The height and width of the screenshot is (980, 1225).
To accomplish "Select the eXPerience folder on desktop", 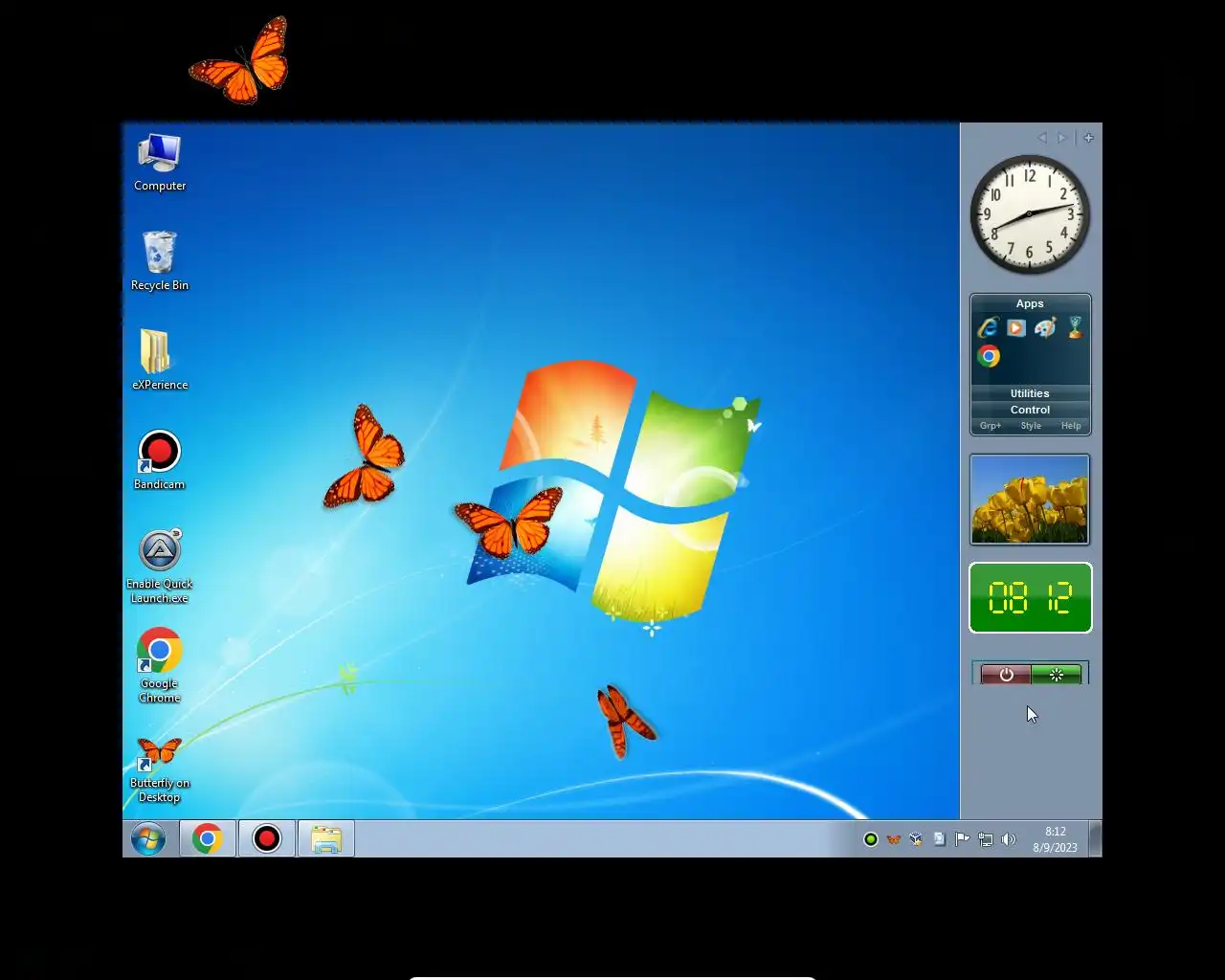I will point(160,360).
